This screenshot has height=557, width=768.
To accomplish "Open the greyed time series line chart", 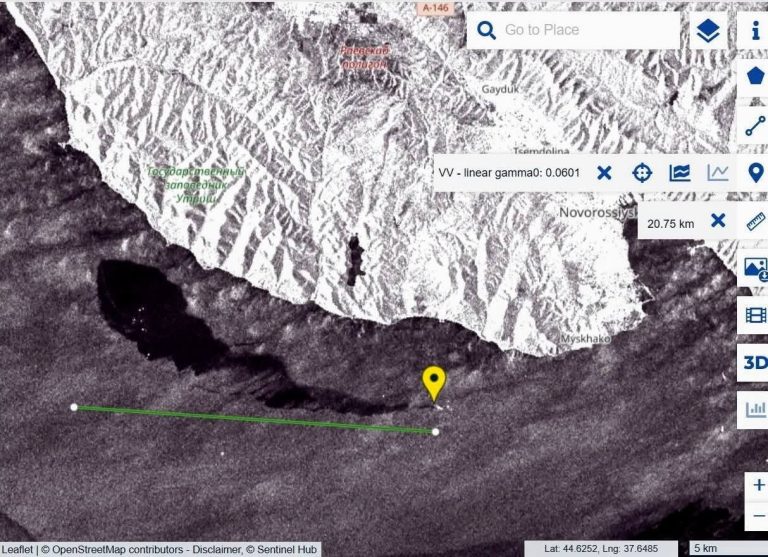I will 718,172.
